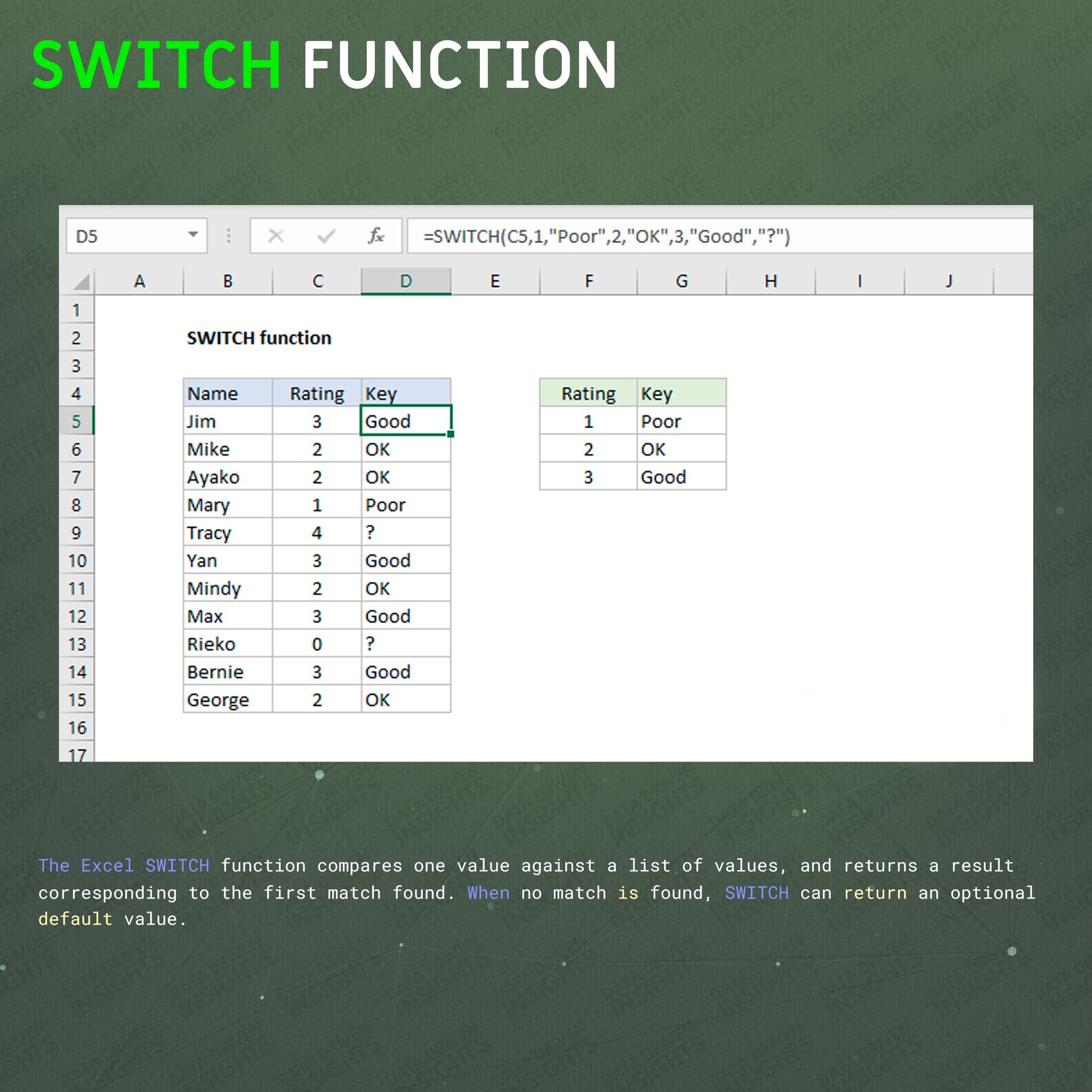Screen dimensions: 1092x1092
Task: Click Rieko's key cell showing "?"
Action: (406, 644)
